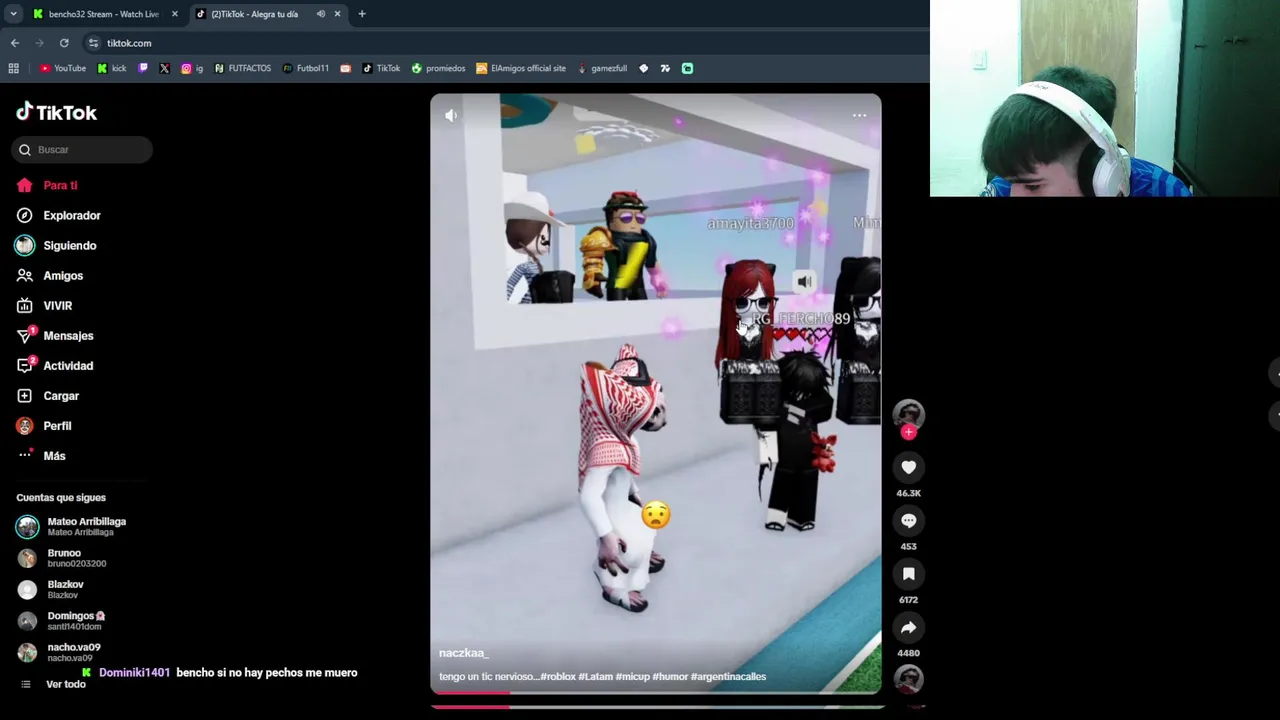The width and height of the screenshot is (1280, 720).
Task: Open the Siguiendo feed
Action: tap(56, 245)
